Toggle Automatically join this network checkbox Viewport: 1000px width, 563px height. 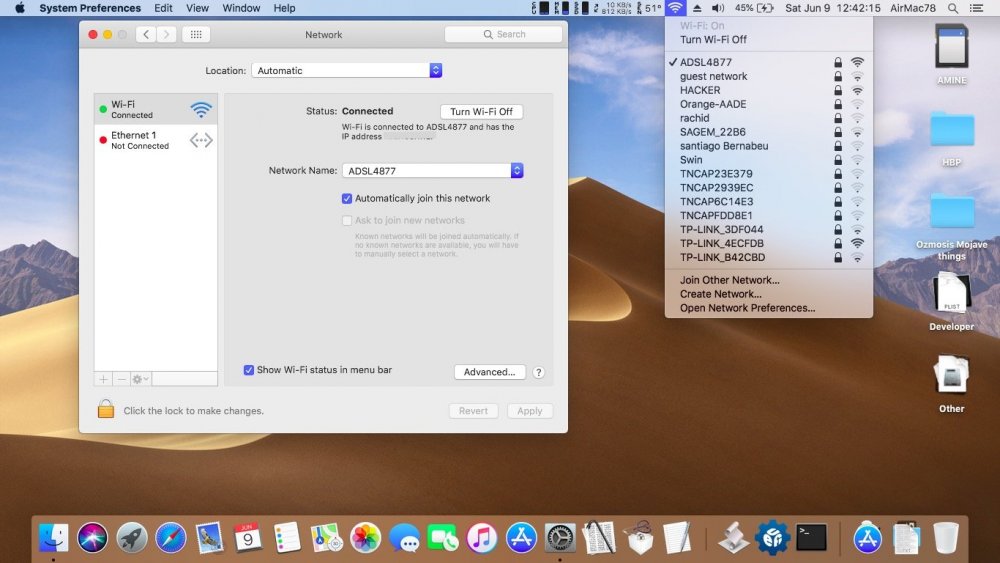pos(347,198)
